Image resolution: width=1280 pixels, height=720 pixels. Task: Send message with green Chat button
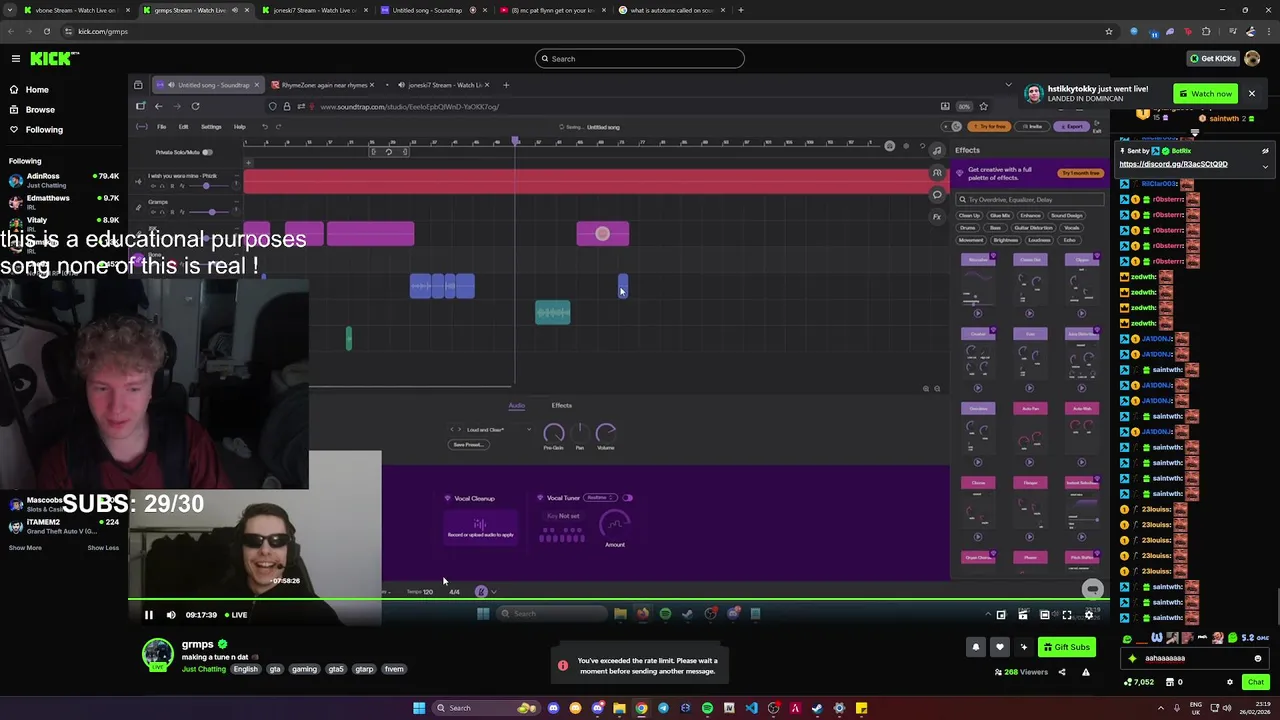pos(1255,682)
